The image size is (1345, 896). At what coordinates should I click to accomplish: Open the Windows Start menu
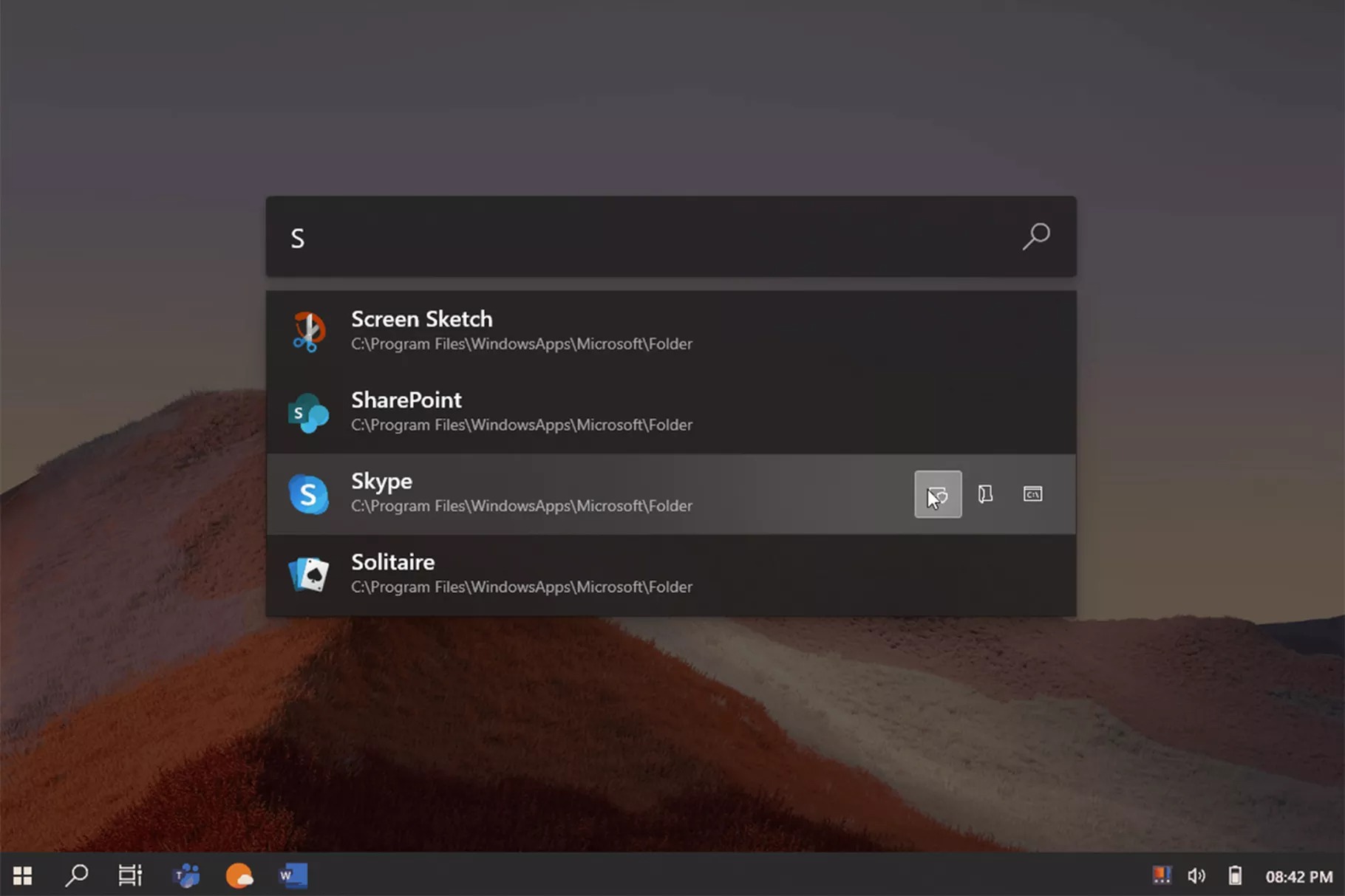pos(23,875)
